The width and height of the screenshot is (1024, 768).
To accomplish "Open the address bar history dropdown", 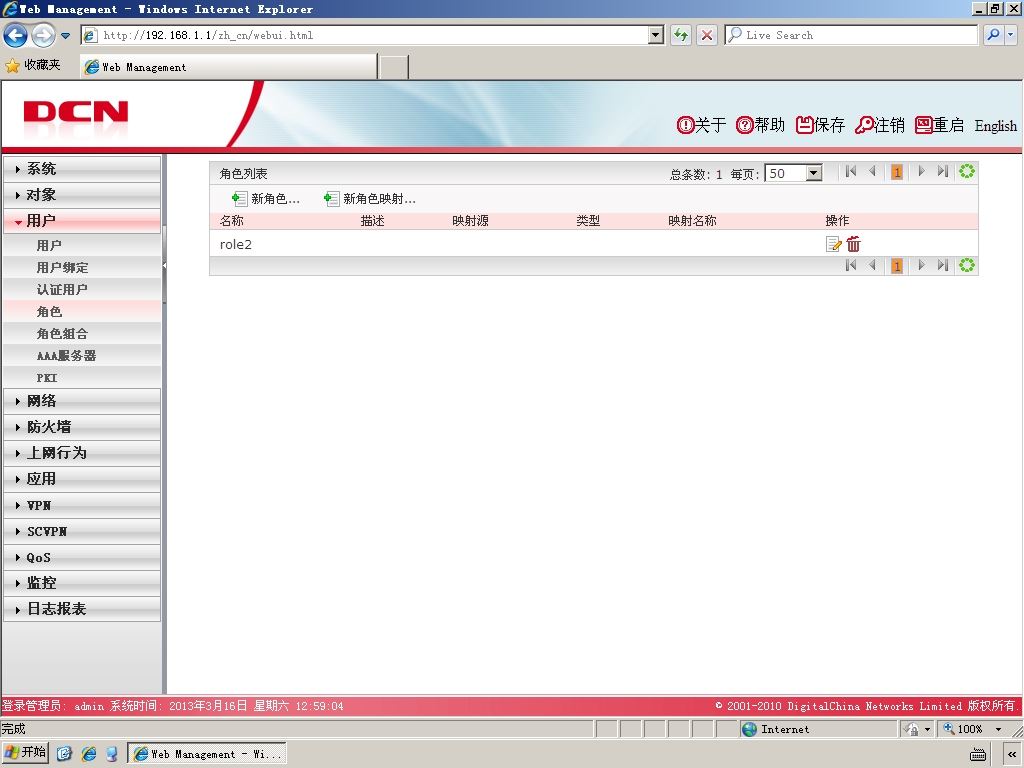I will click(x=656, y=35).
